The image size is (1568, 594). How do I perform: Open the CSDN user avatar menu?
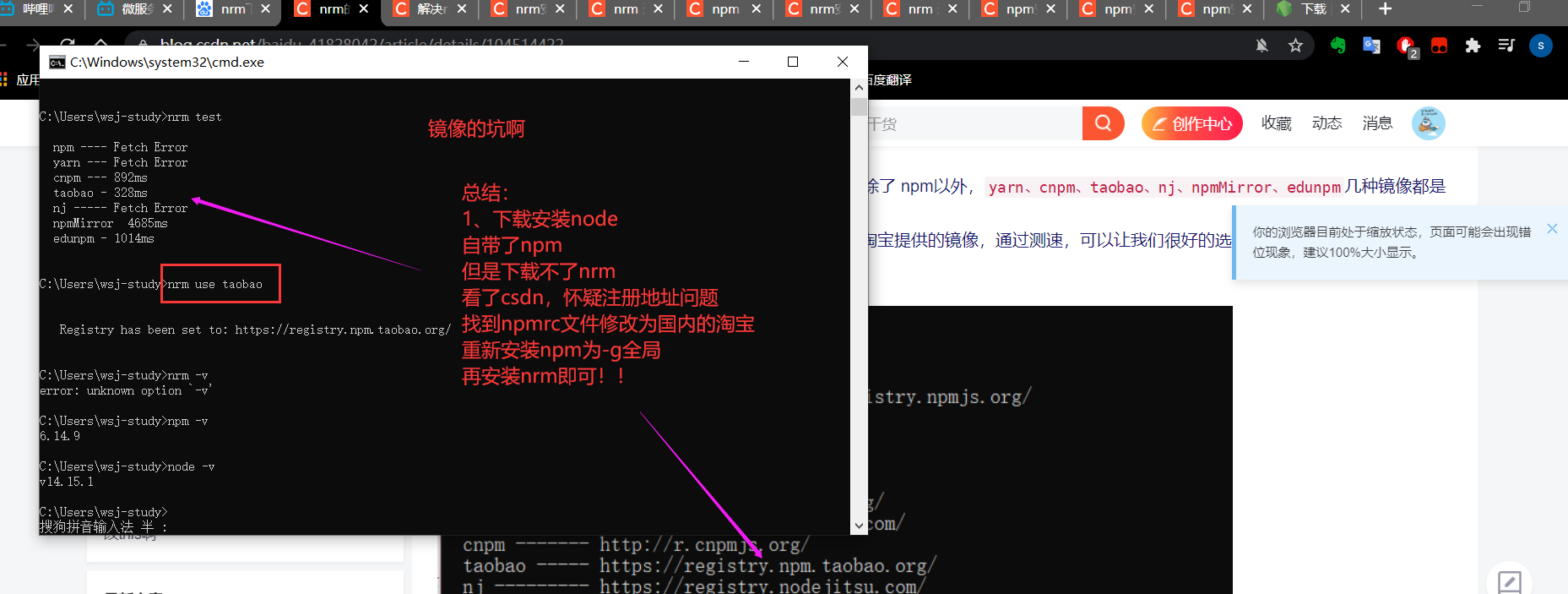tap(1428, 123)
